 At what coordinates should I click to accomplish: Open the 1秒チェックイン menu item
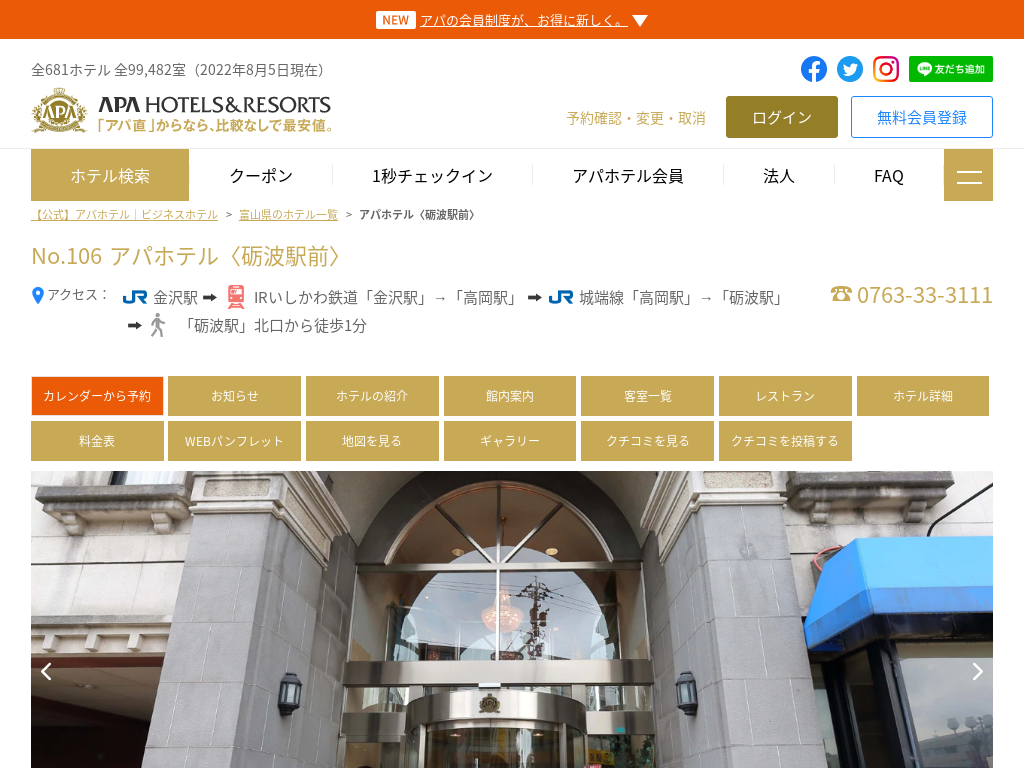click(432, 176)
